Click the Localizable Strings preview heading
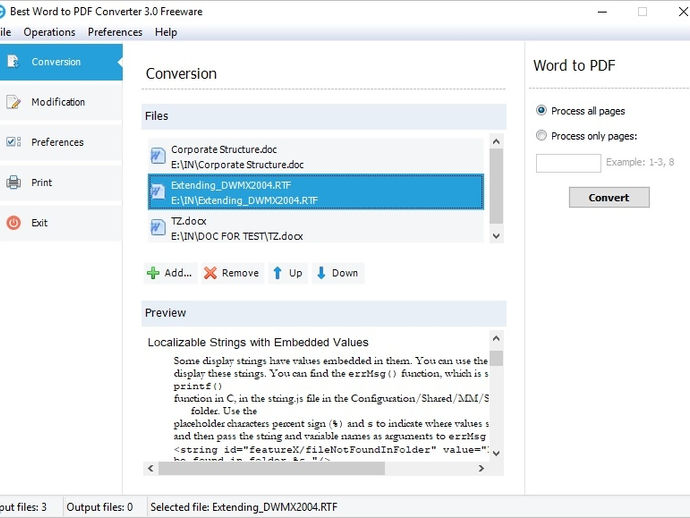This screenshot has height=518, width=690. click(x=258, y=342)
